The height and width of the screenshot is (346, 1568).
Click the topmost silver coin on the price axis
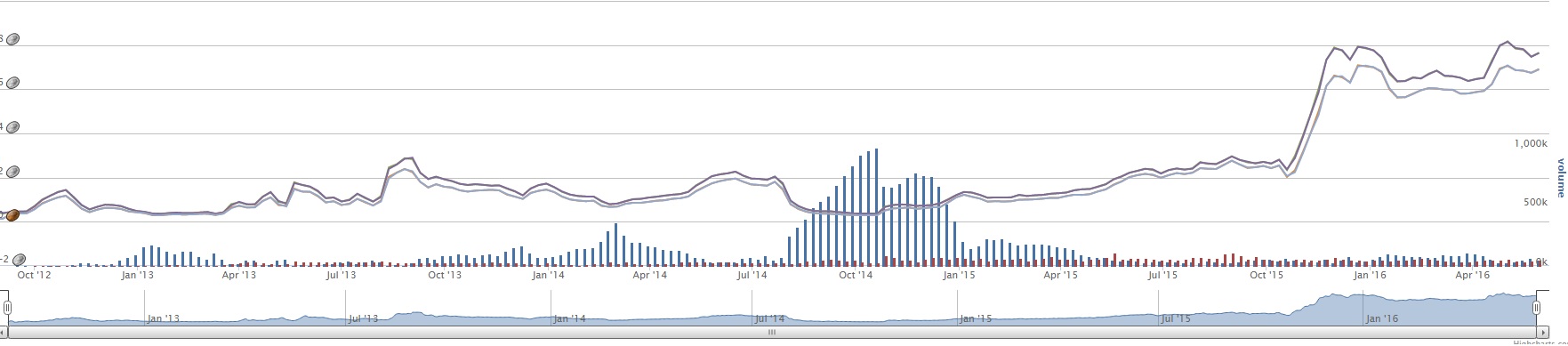tap(12, 39)
